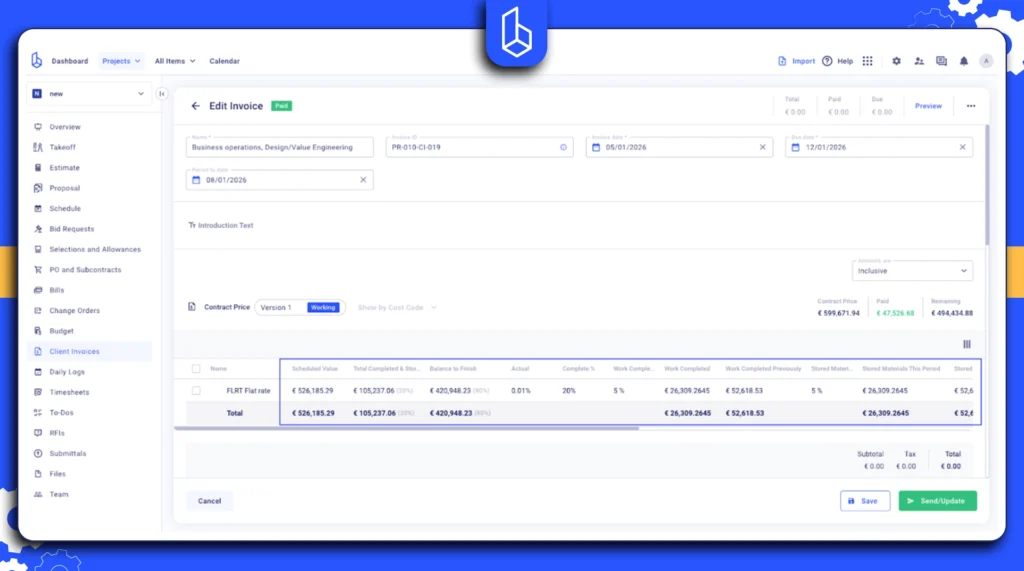
Task: Open the user management icon
Action: click(919, 61)
